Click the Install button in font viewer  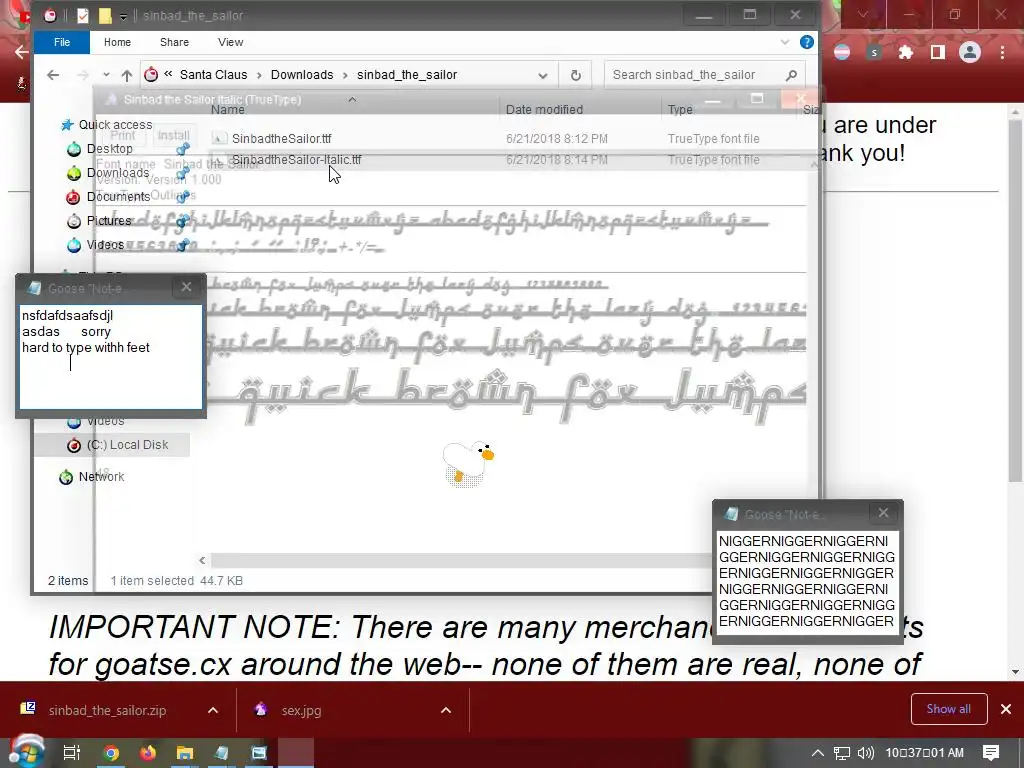pyautogui.click(x=173, y=136)
